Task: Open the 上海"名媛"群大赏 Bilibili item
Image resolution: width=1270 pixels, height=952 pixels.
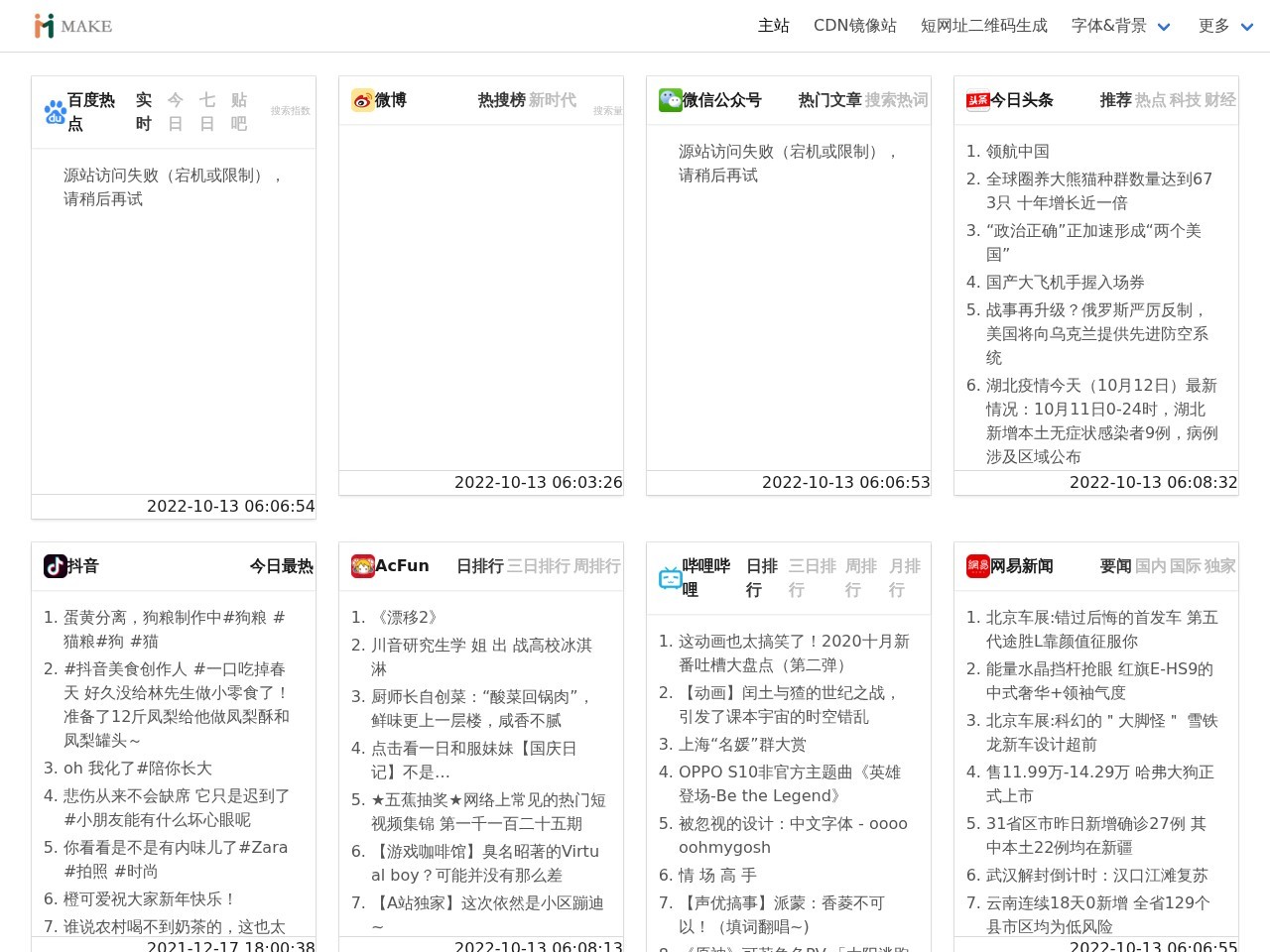Action: pos(742,745)
